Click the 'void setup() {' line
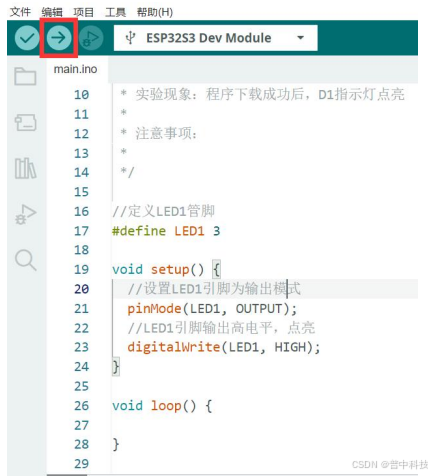The width and height of the screenshot is (432, 476). [x=166, y=269]
